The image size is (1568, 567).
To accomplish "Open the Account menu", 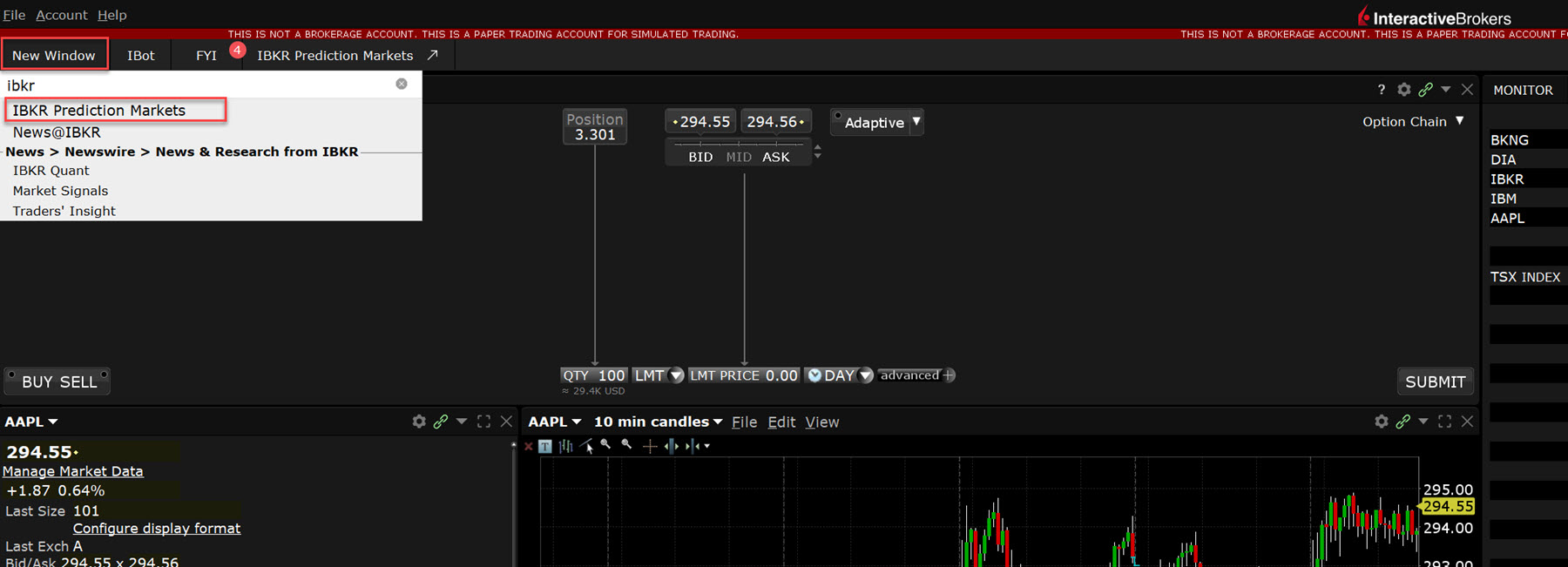I will pyautogui.click(x=61, y=15).
